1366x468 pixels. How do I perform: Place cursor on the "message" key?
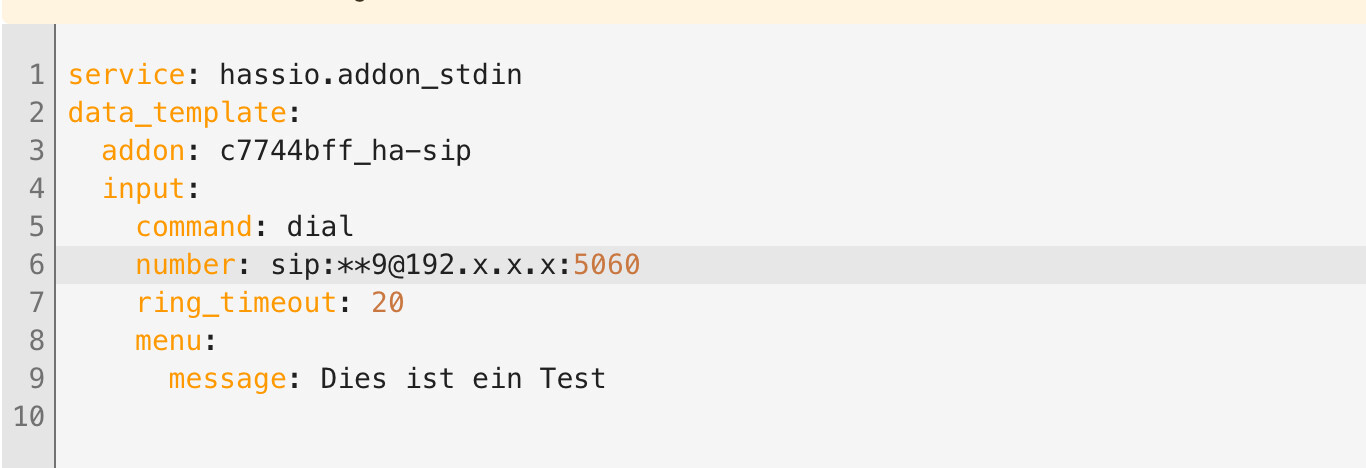[x=227, y=379]
